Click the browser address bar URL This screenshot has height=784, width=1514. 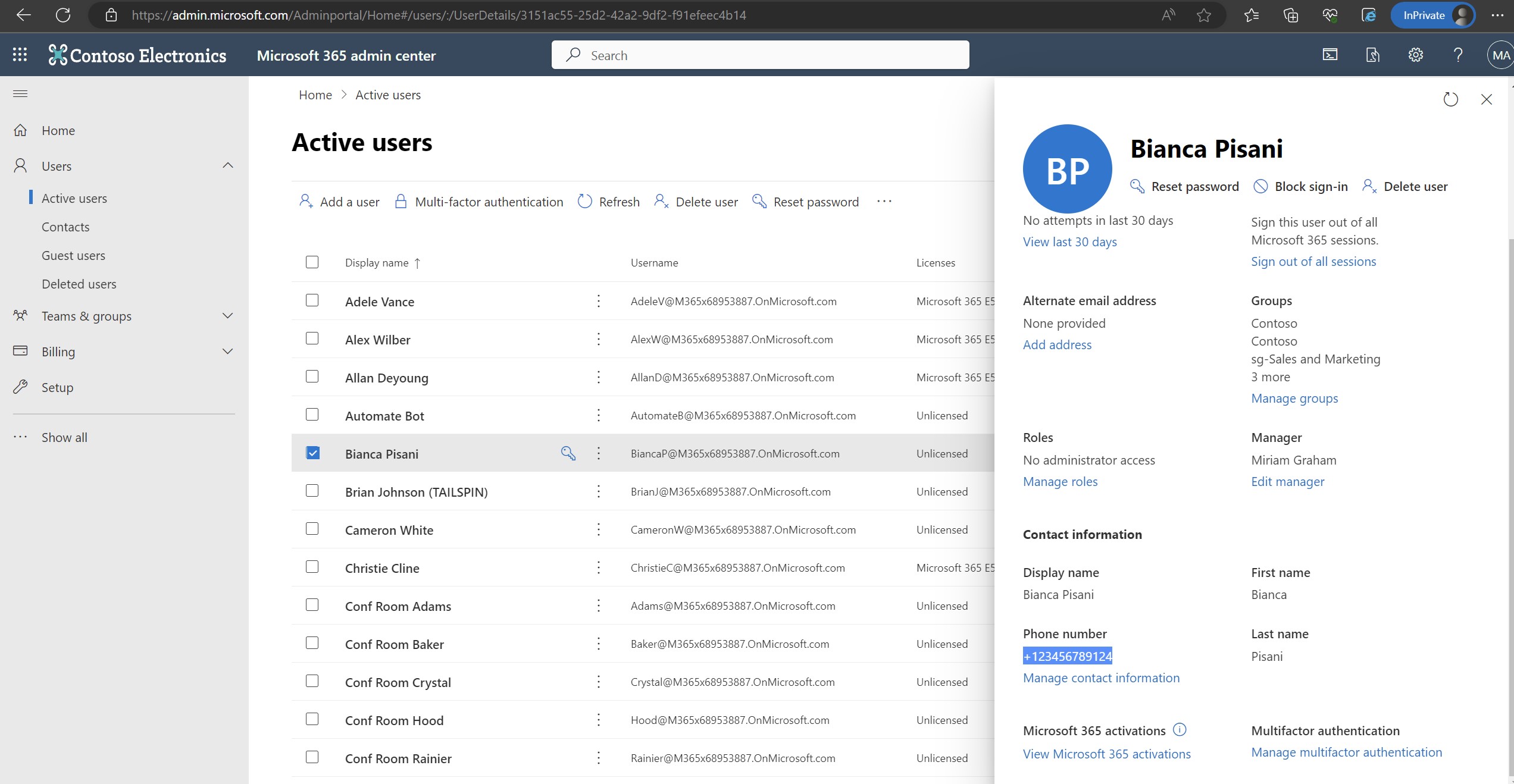[x=439, y=15]
